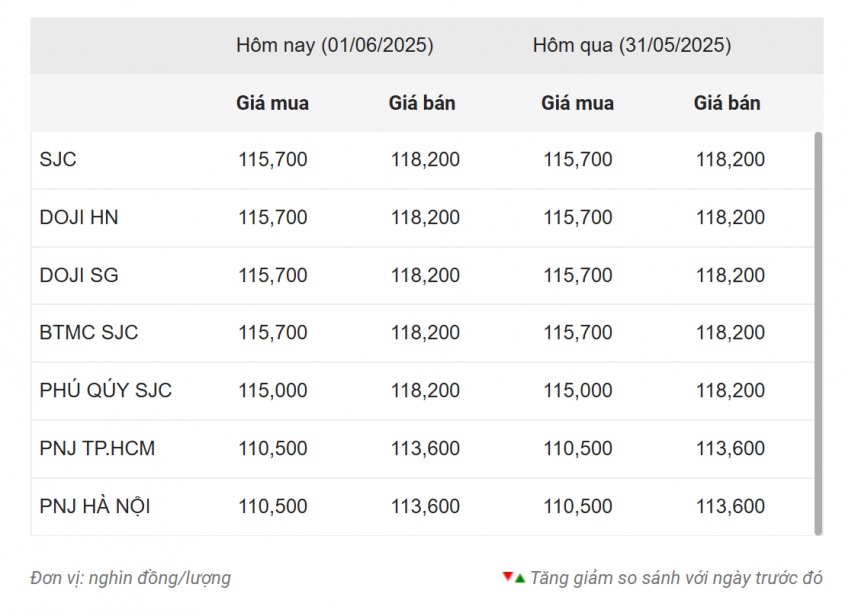842x610 pixels.
Task: Click the Hôm qua (31/05/2025) header
Action: tap(631, 45)
